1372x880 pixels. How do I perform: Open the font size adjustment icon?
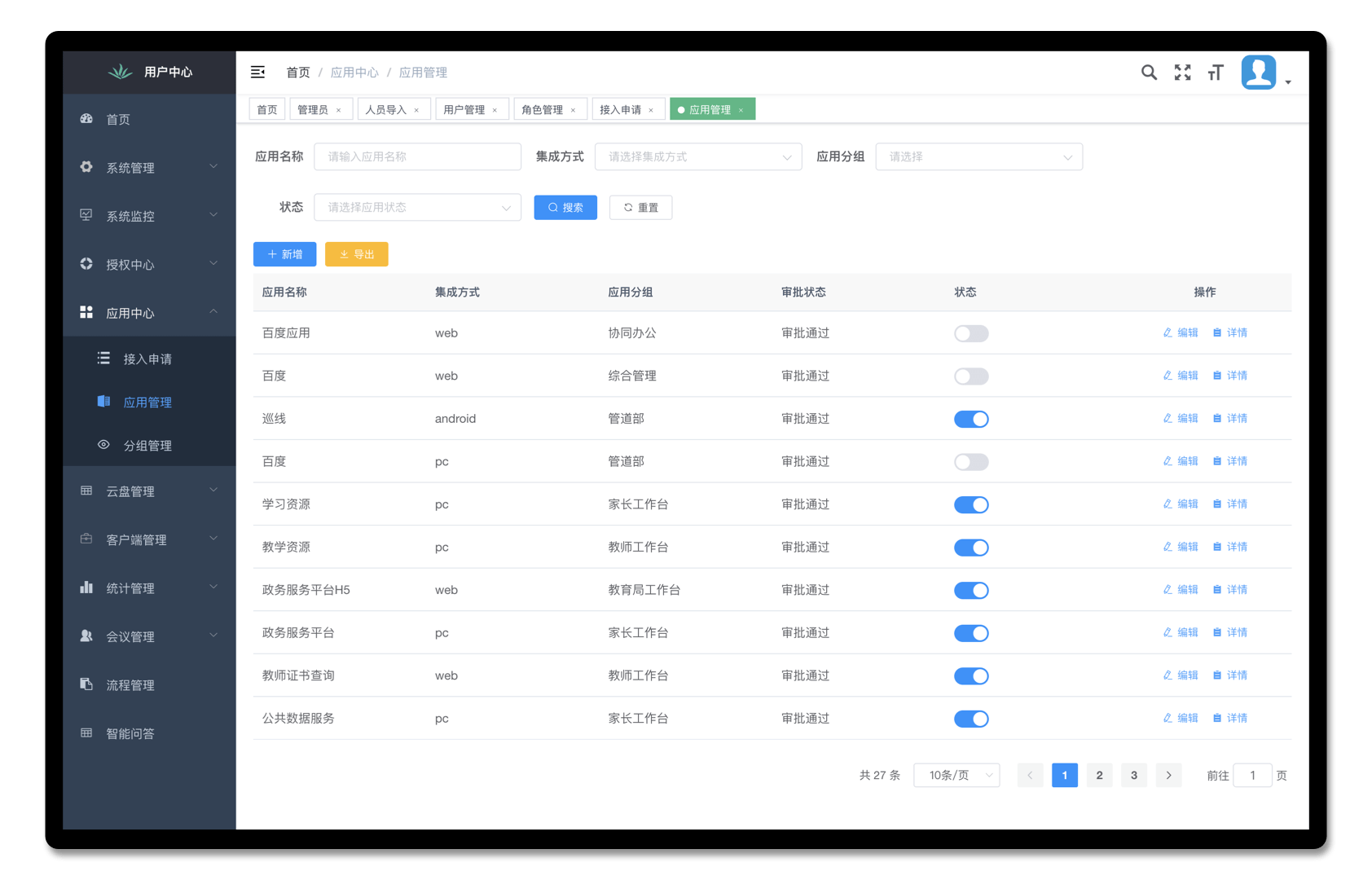1216,73
